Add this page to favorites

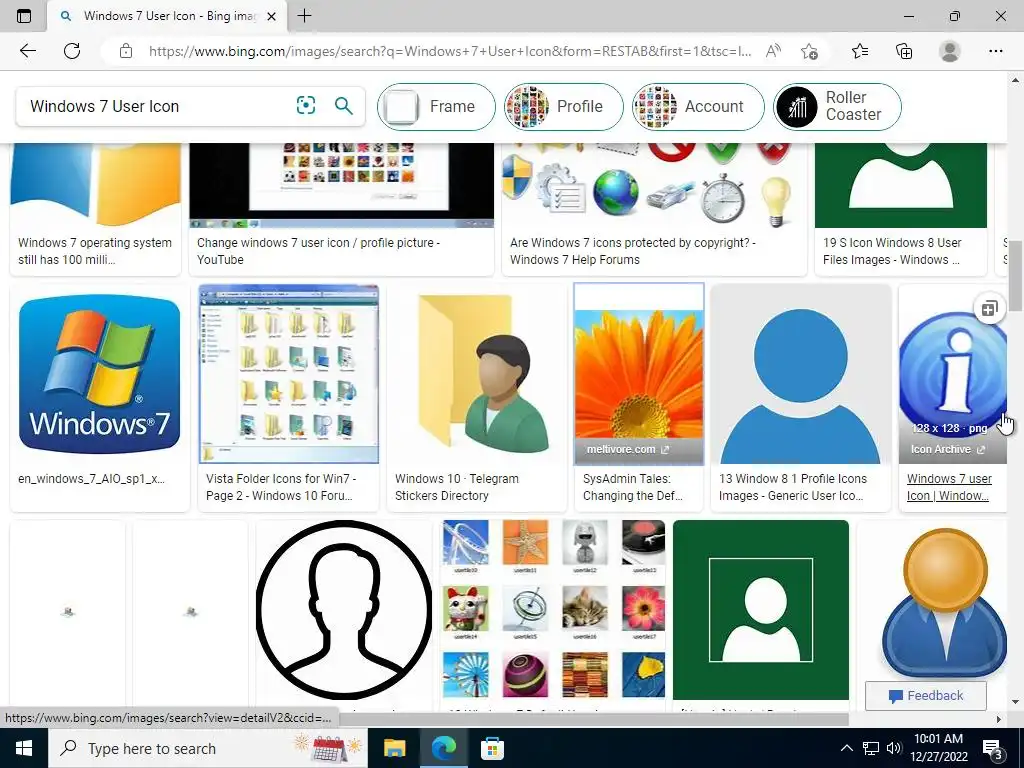click(x=809, y=51)
